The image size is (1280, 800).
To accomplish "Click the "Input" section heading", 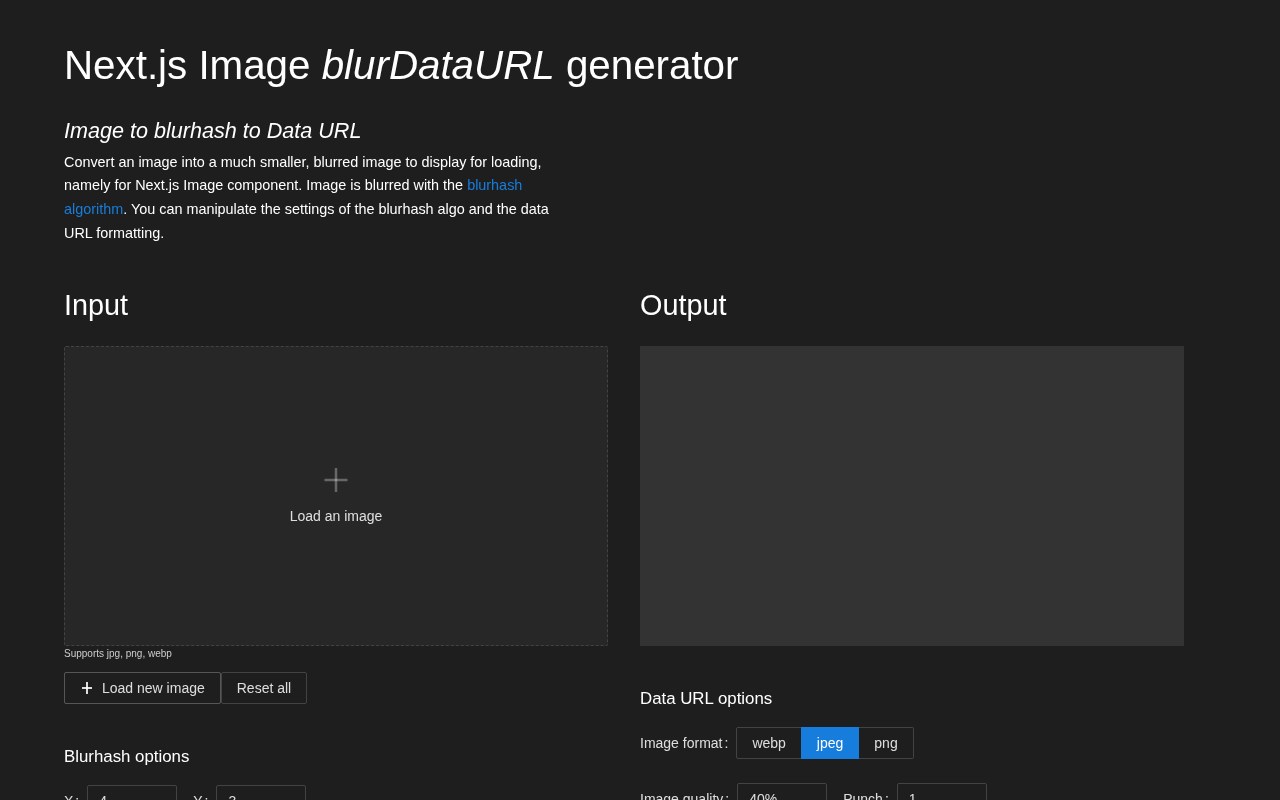I will click(96, 305).
